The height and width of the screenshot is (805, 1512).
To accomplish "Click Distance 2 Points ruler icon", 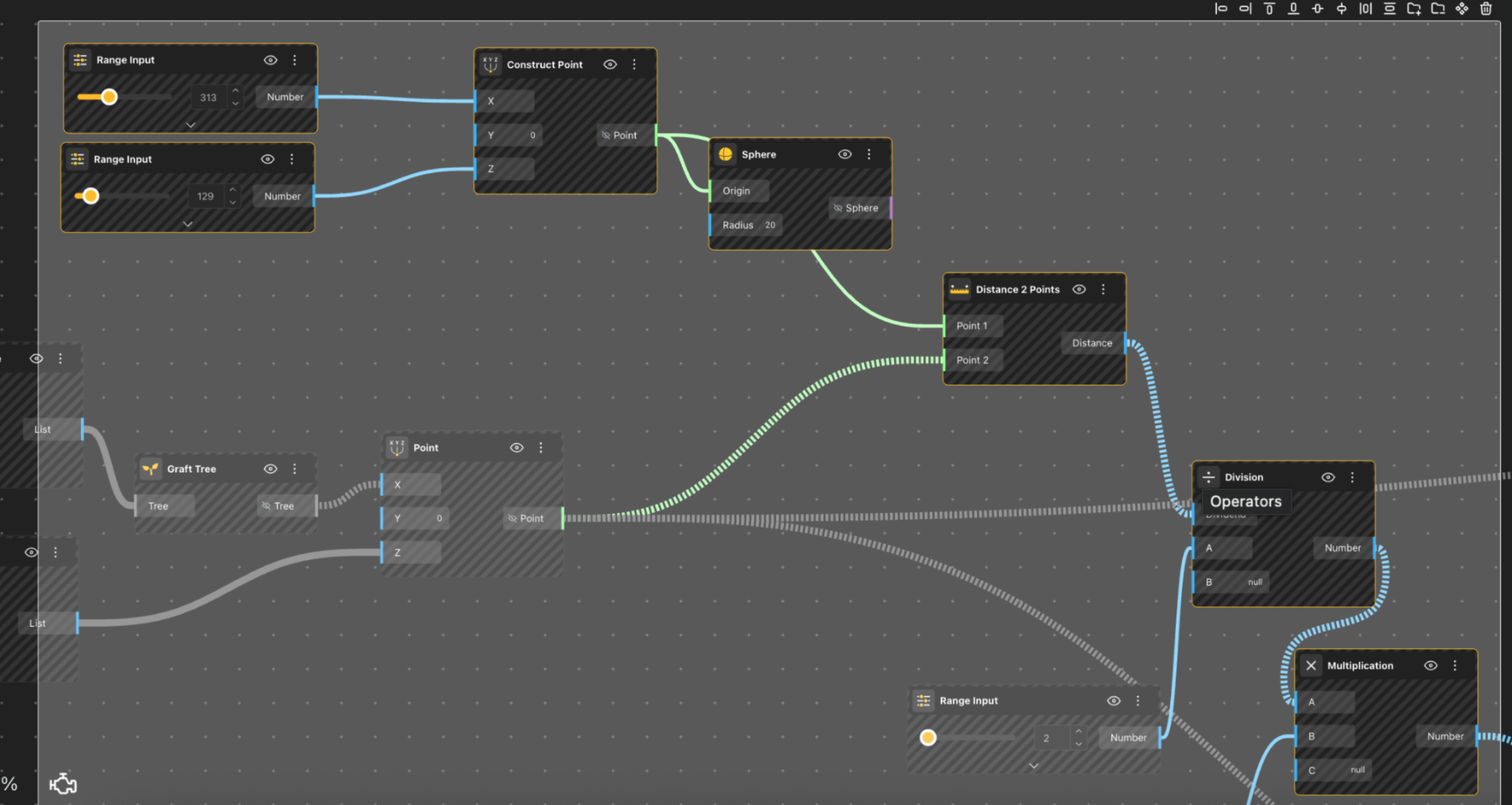I will click(x=959, y=289).
